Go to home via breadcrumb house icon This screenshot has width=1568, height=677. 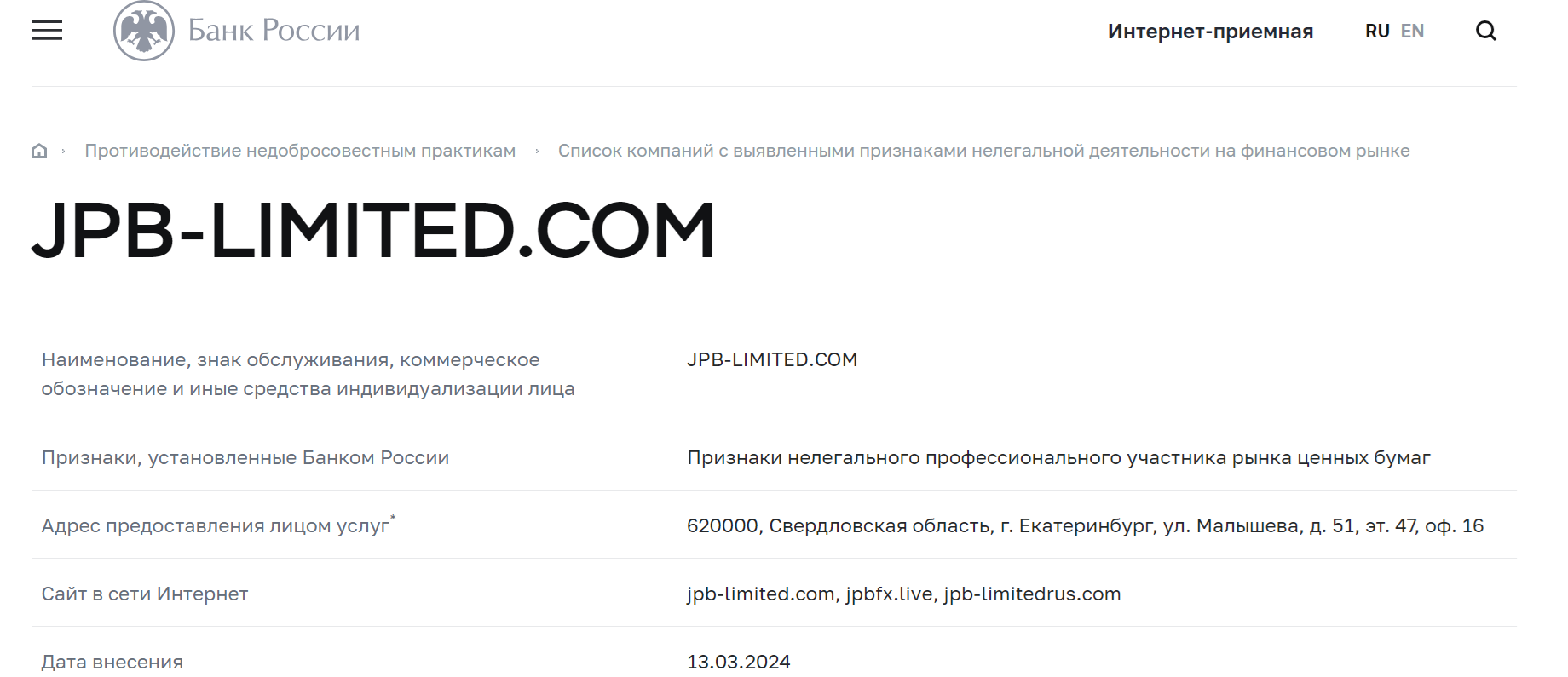[x=39, y=151]
